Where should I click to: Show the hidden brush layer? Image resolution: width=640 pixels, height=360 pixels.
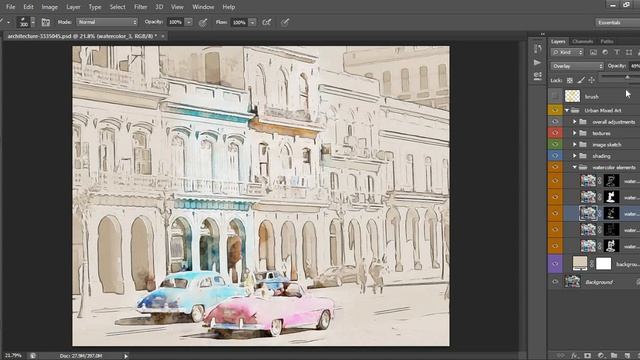tap(555, 96)
